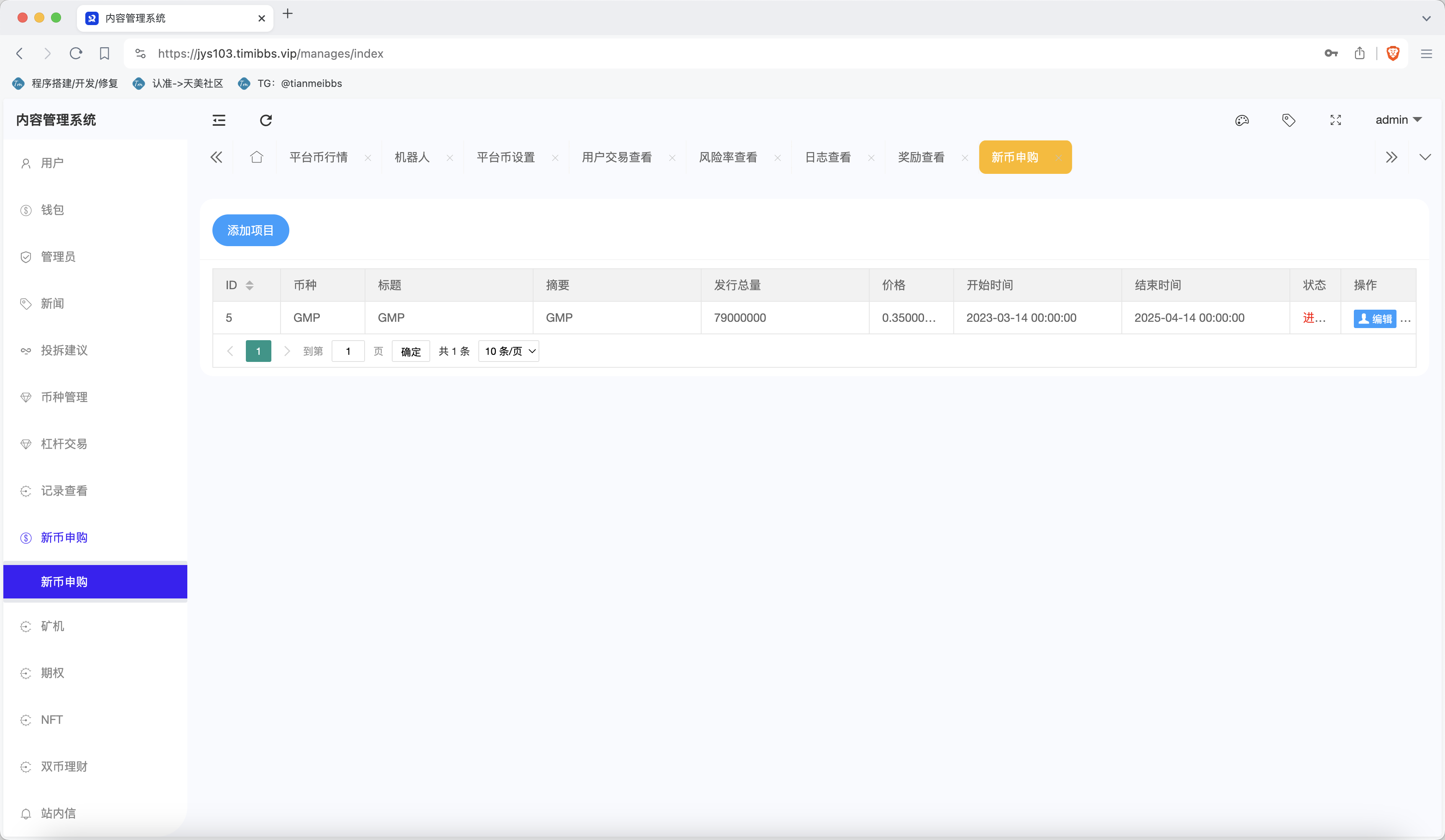Close the 风险率查看 tab
This screenshot has height=840, width=1445.
(778, 158)
